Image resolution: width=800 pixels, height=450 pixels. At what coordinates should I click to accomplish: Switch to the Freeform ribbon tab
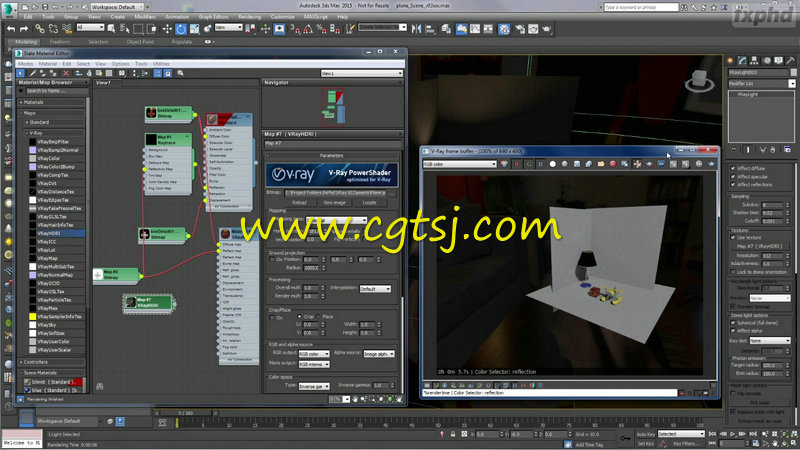coord(60,42)
